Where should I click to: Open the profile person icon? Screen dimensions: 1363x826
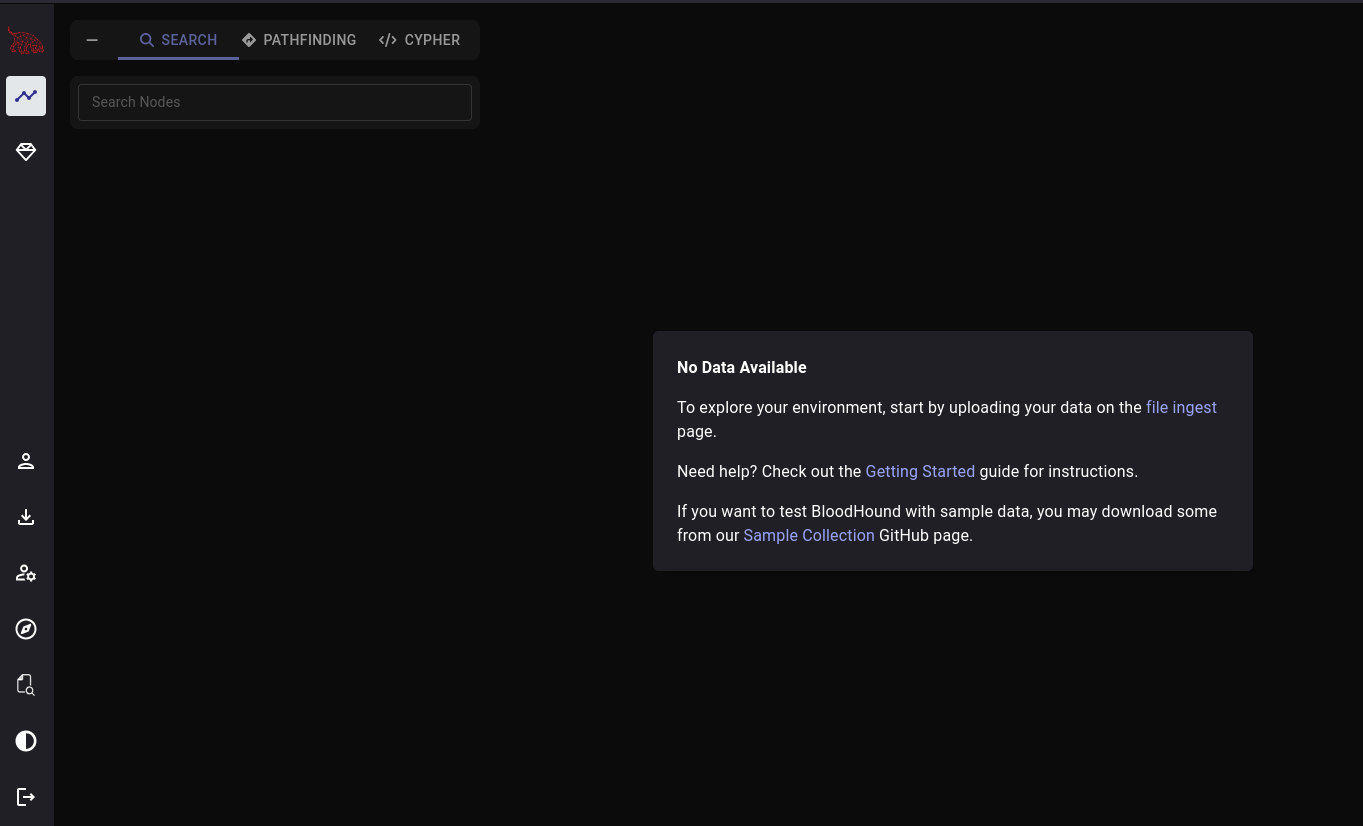26,461
